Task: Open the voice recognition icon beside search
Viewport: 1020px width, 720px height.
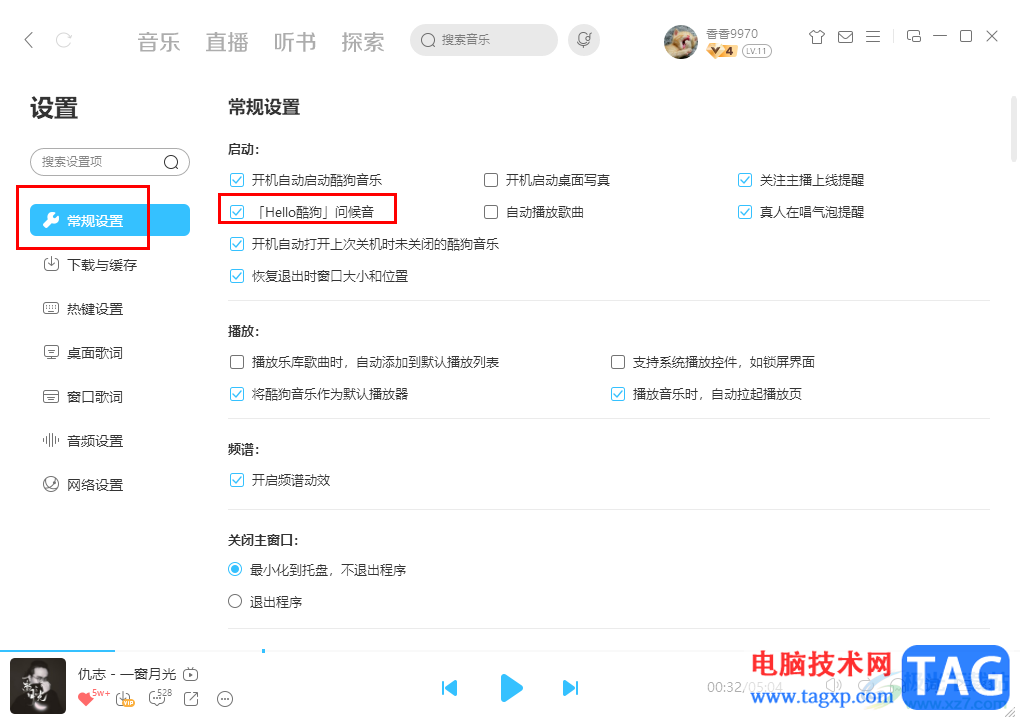Action: point(584,40)
